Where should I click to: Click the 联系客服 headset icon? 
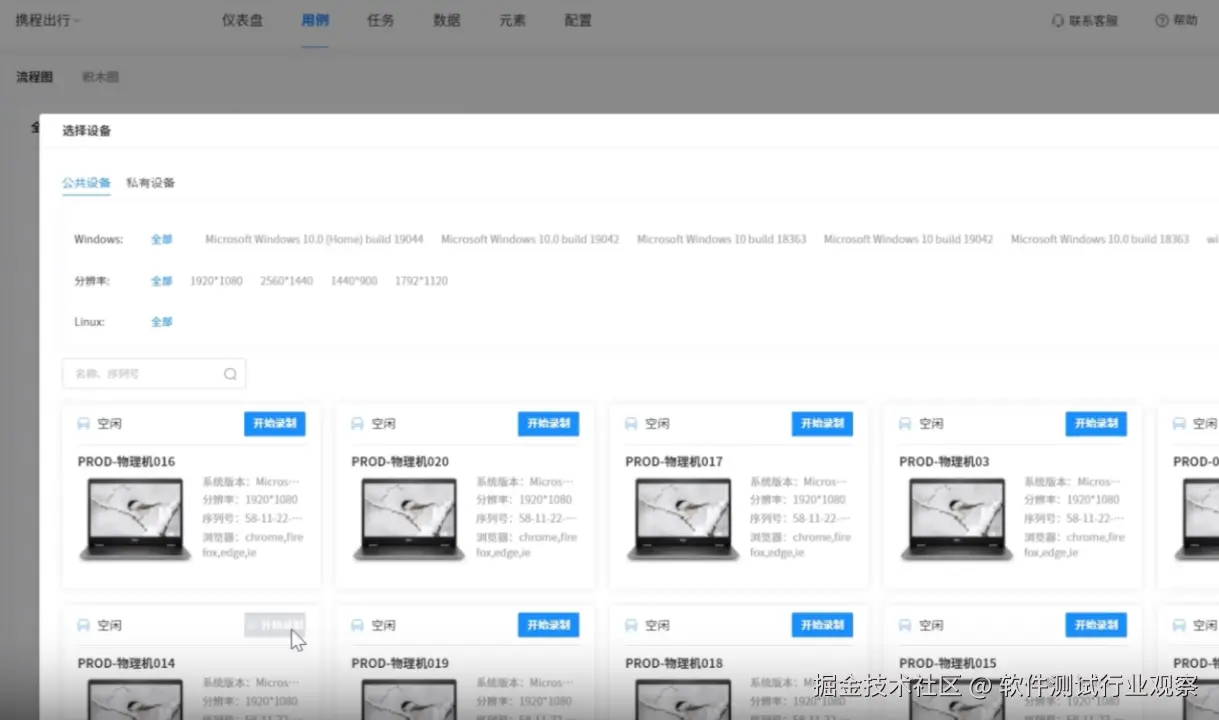(x=1058, y=20)
